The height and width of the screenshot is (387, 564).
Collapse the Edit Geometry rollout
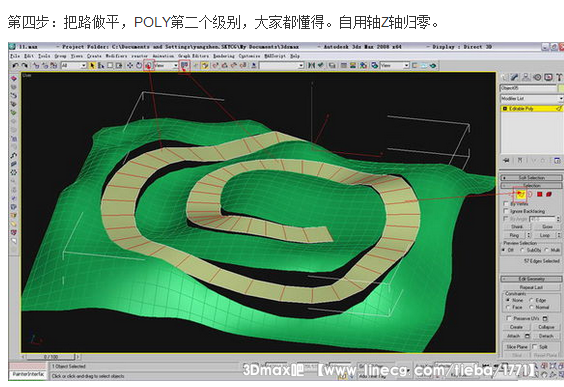pyautogui.click(x=531, y=279)
